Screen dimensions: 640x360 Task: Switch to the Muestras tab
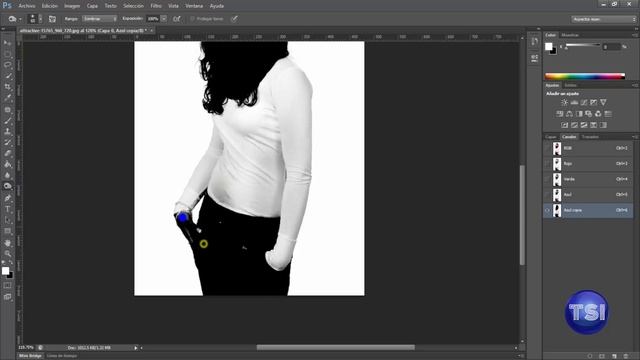click(570, 35)
